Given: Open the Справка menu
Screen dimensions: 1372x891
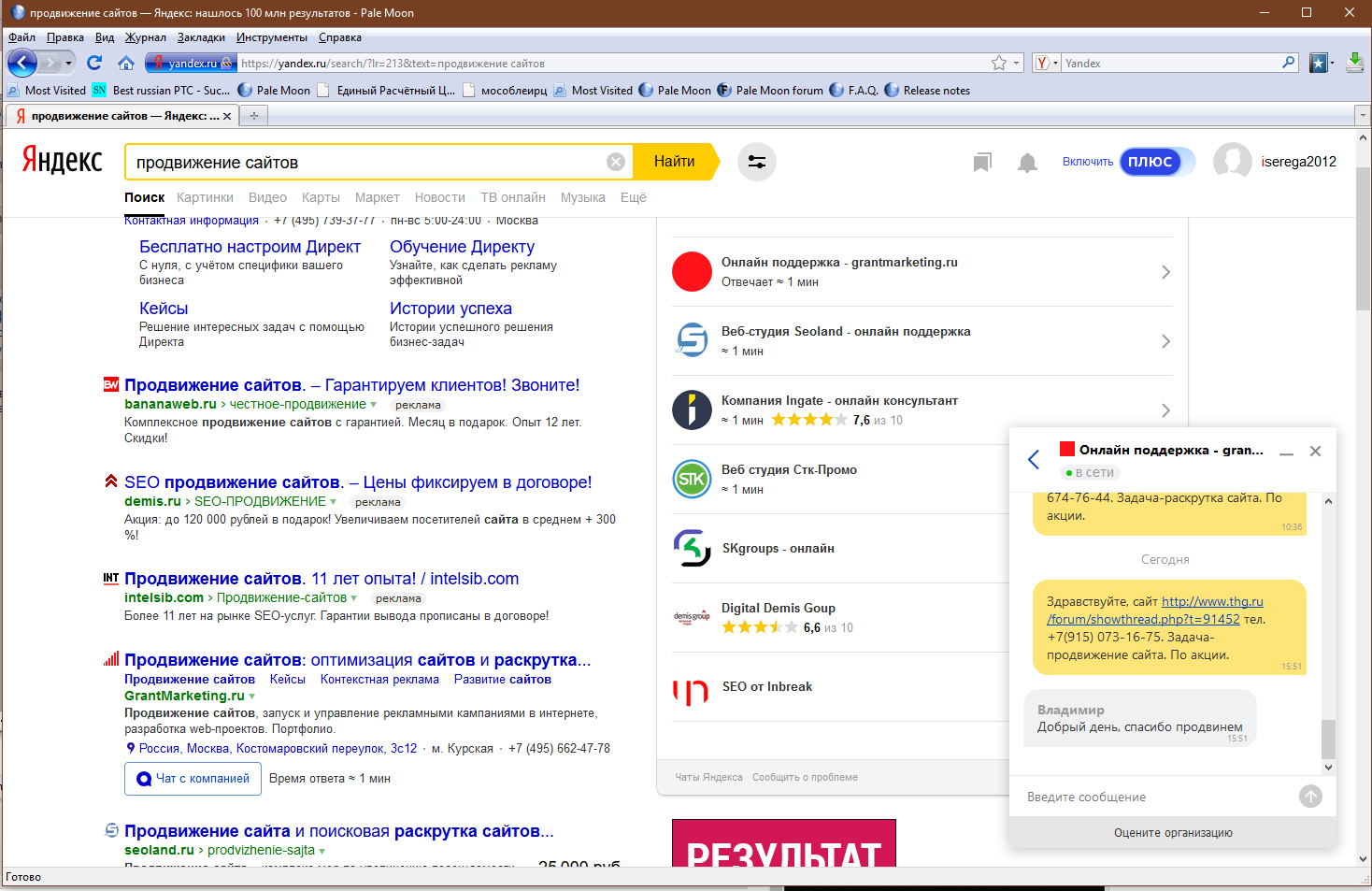Looking at the screenshot, I should 340,37.
